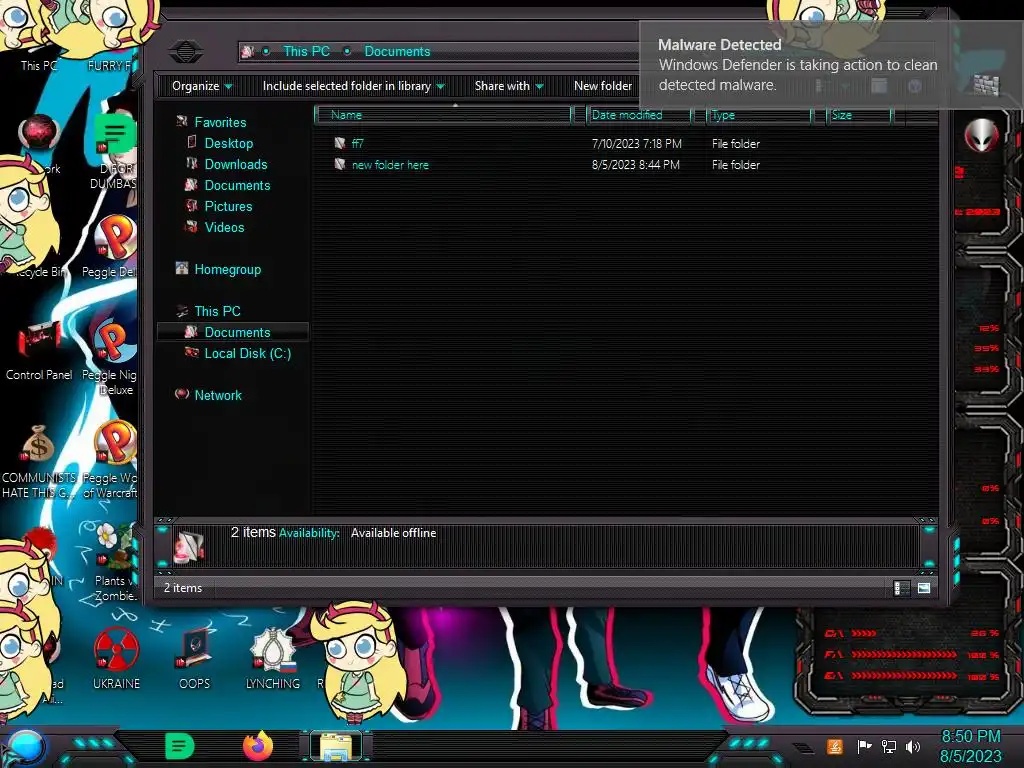Open the Plants vs Zombies desktop shortcut
Viewport: 1024px width, 768px height.
coord(115,561)
